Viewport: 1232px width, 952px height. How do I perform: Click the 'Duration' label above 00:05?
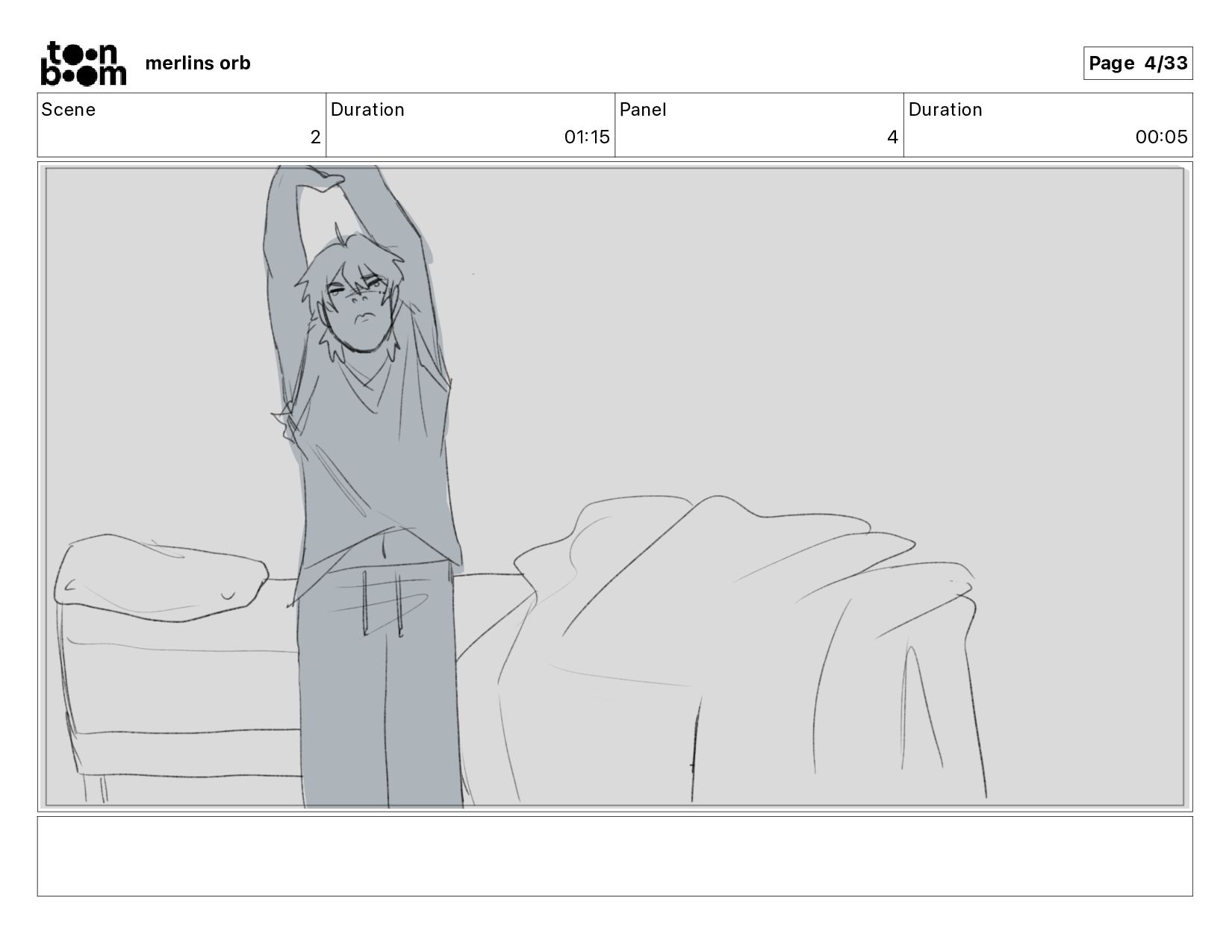click(x=945, y=110)
